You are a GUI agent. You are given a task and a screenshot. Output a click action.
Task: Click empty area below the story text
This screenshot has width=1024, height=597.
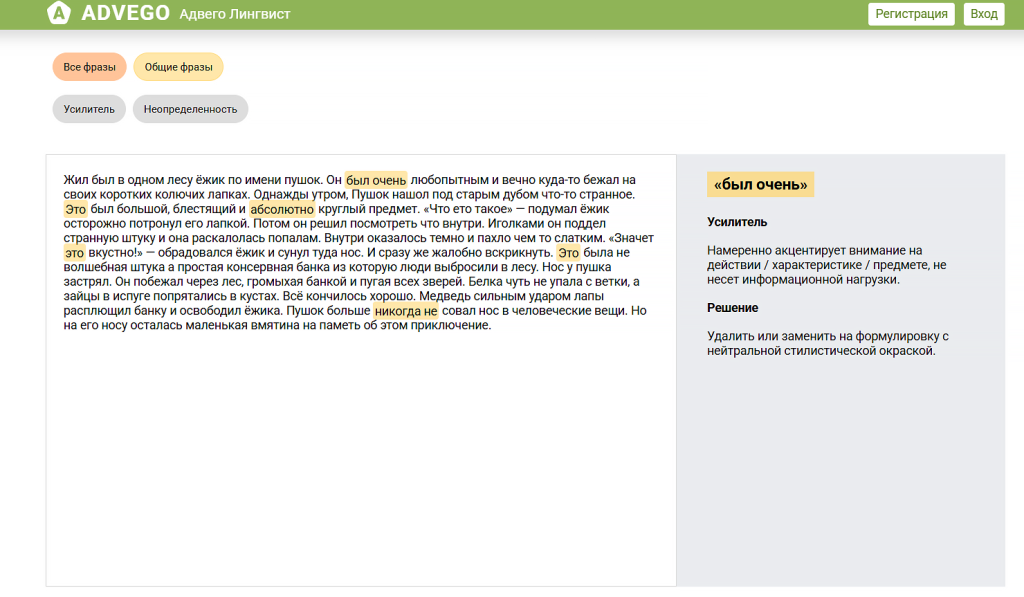pos(360,460)
